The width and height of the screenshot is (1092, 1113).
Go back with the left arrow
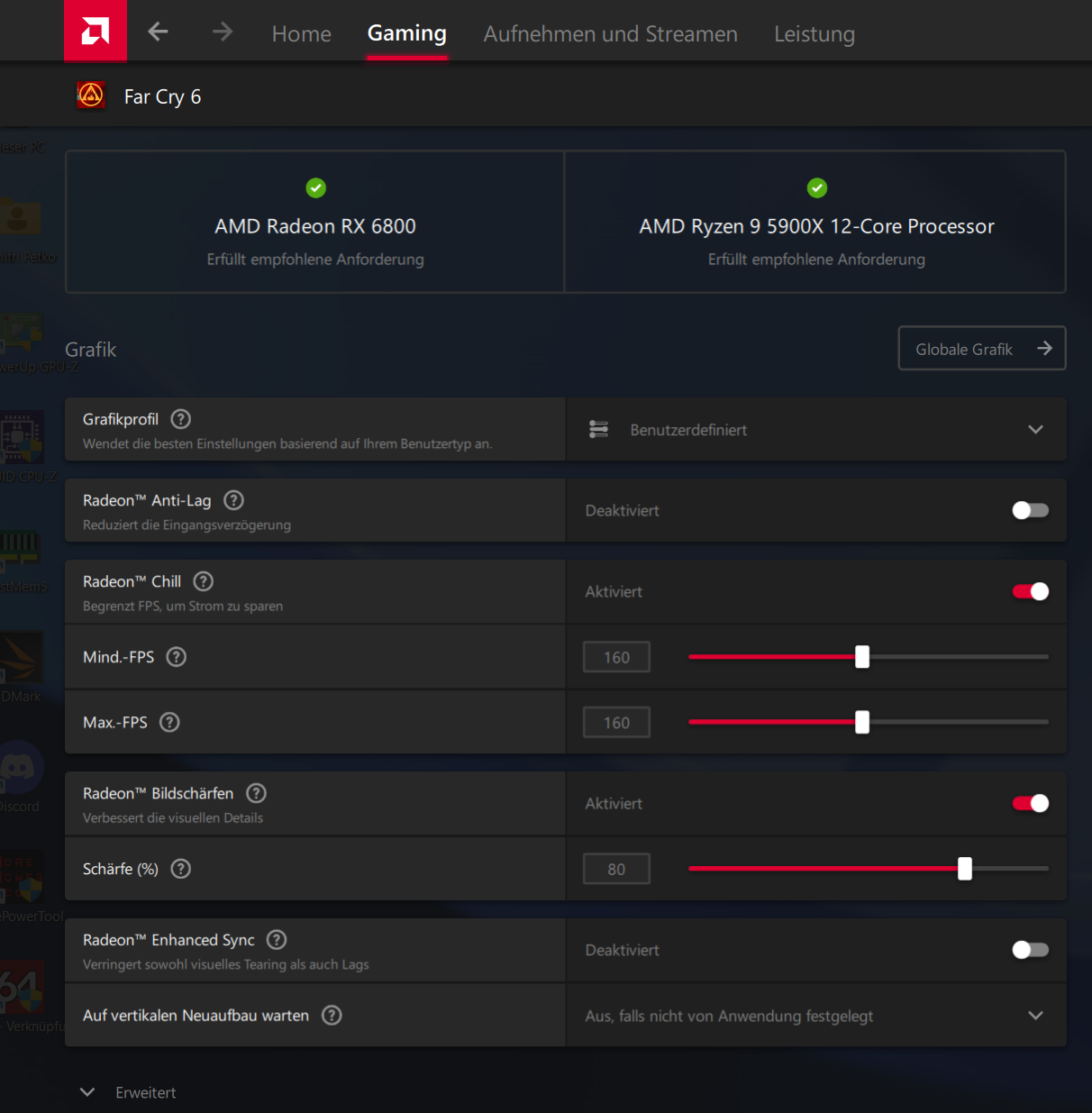(x=158, y=32)
